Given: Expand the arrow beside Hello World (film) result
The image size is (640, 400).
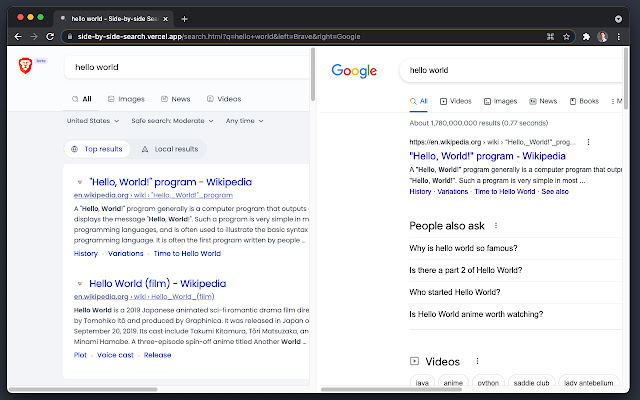Looking at the screenshot, I should coord(80,283).
